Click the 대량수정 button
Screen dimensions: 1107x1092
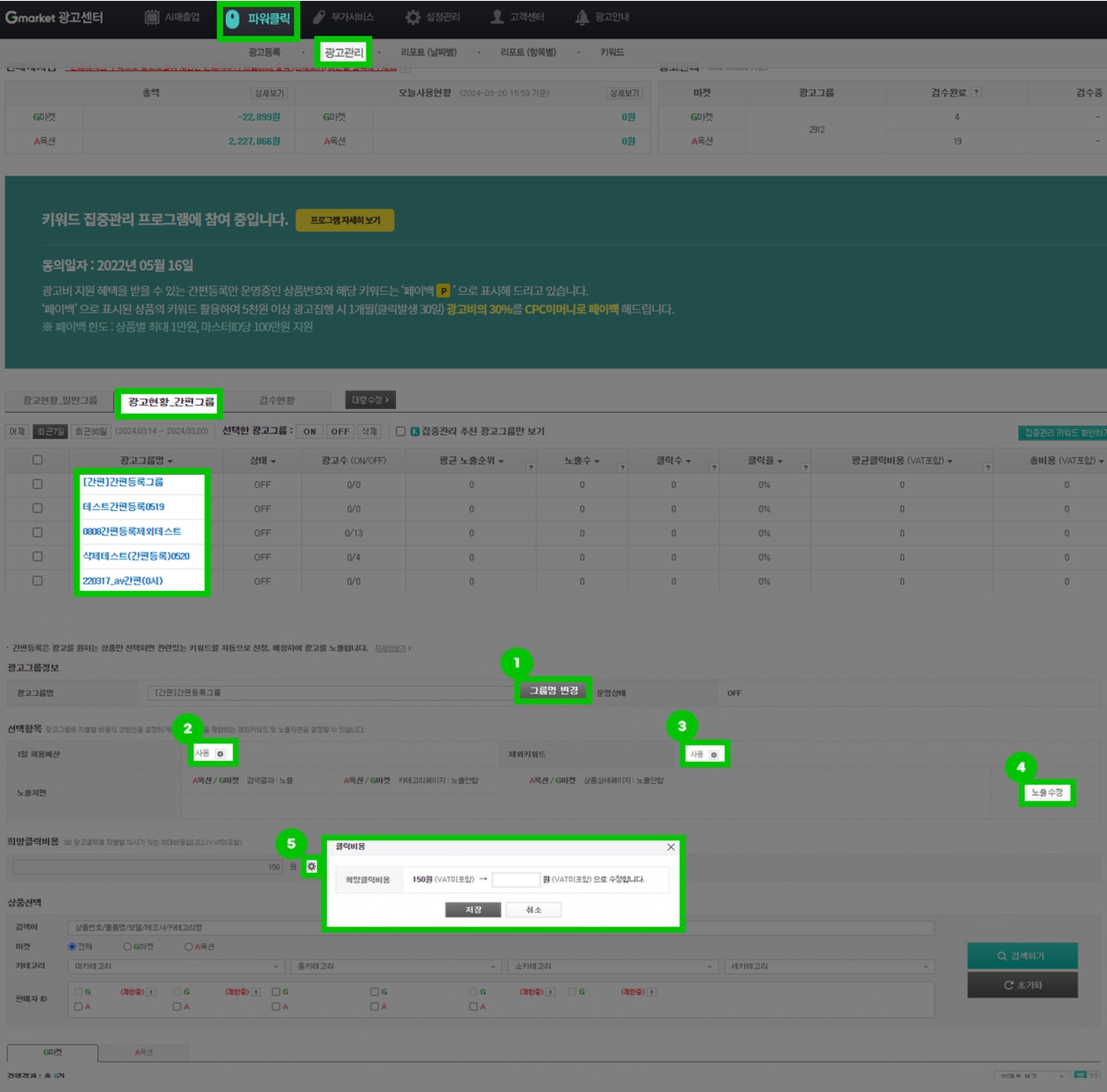pos(370,400)
